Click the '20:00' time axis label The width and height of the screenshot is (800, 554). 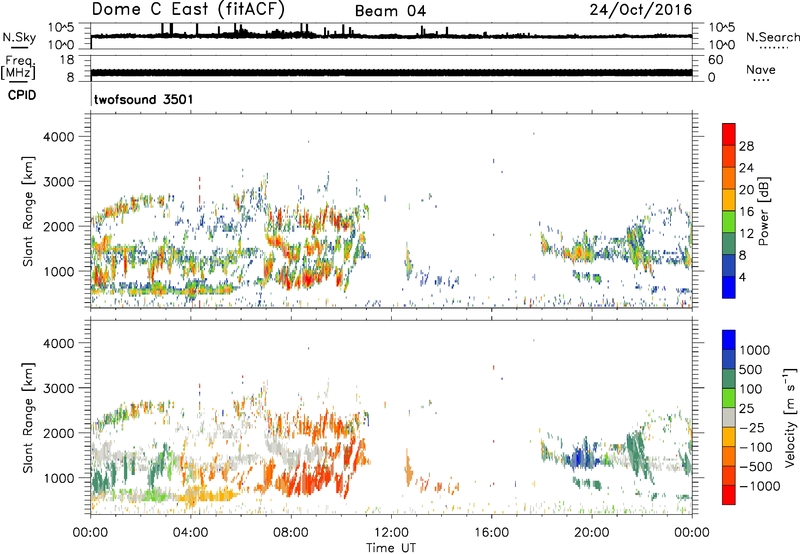[x=592, y=533]
